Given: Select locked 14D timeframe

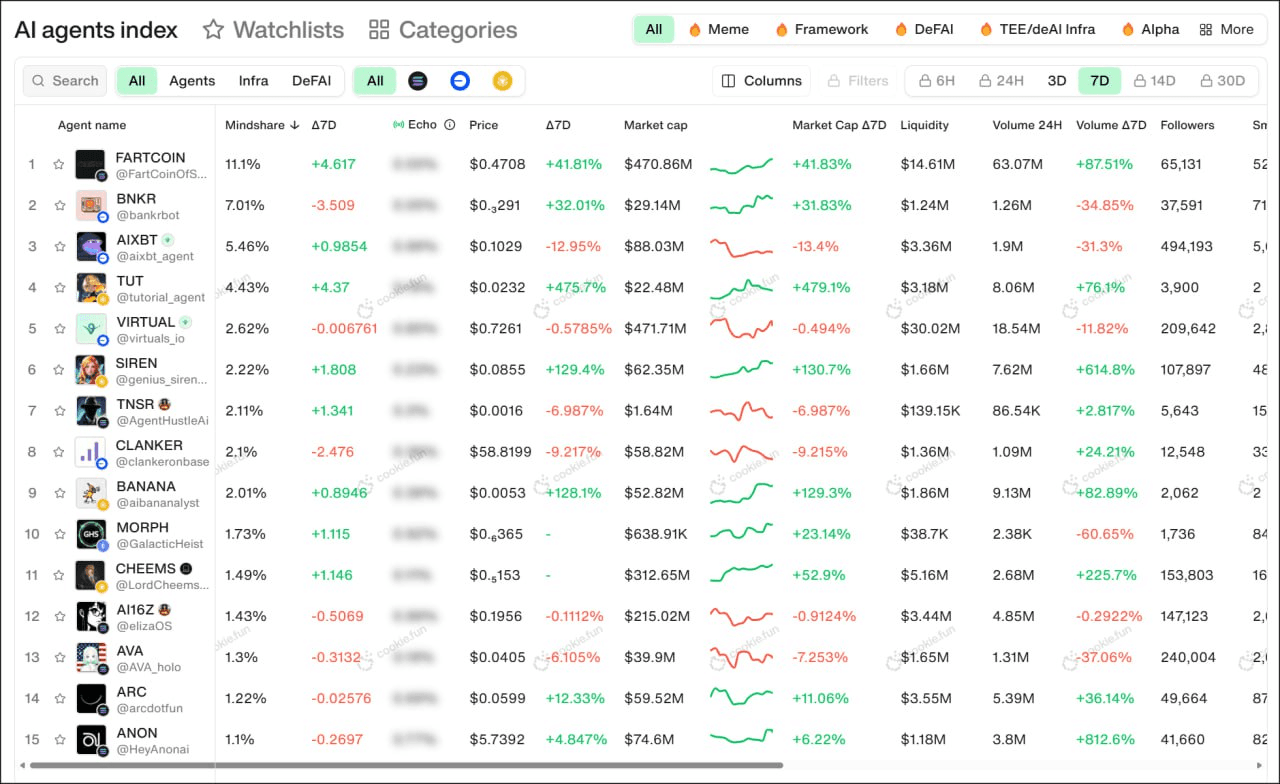Looking at the screenshot, I should [x=1155, y=81].
